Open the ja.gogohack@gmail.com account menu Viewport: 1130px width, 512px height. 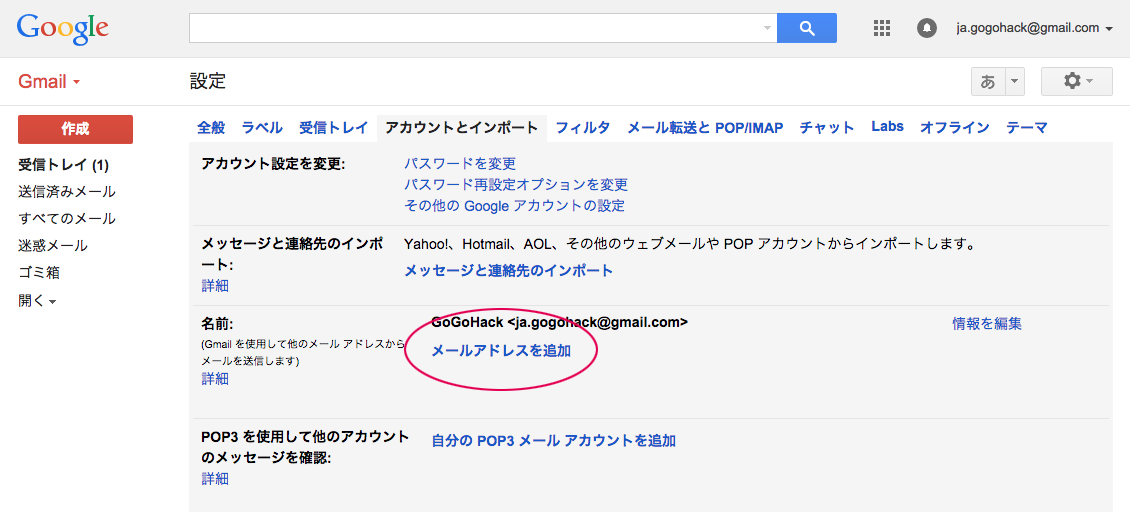[1034, 28]
